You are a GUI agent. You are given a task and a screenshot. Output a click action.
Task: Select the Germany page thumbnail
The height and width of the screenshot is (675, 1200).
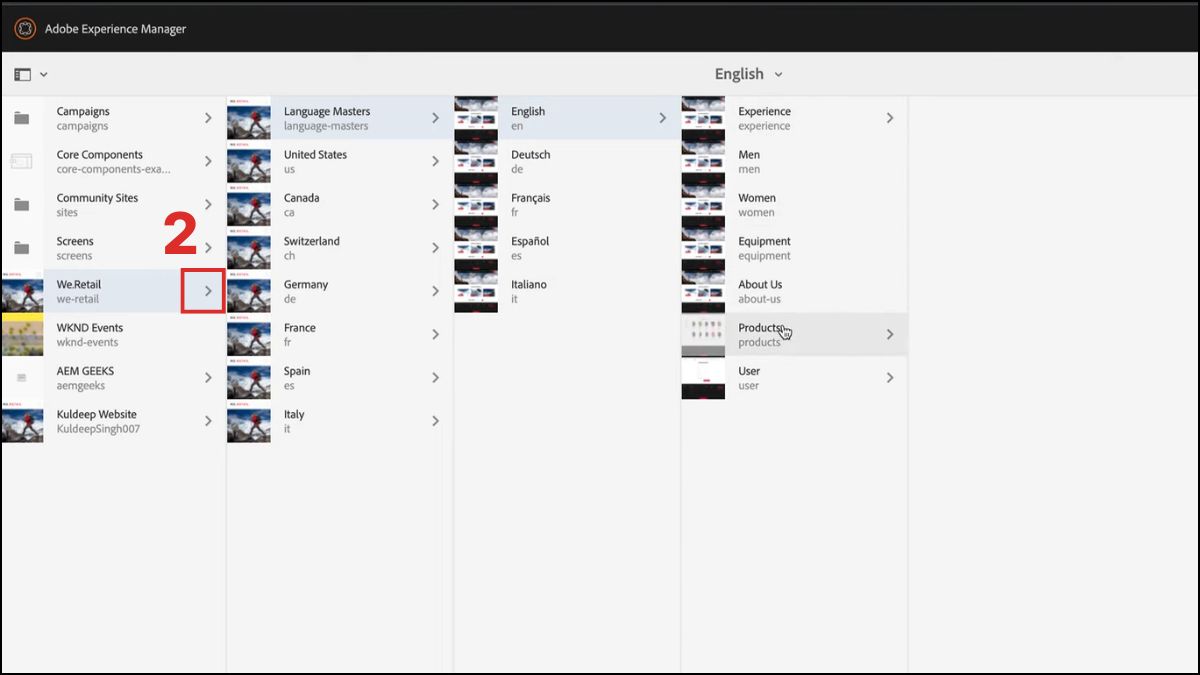pyautogui.click(x=249, y=291)
